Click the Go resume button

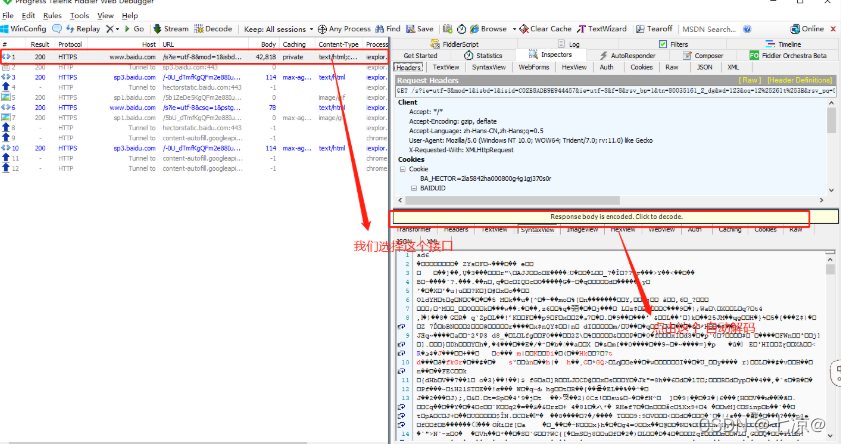(x=135, y=29)
